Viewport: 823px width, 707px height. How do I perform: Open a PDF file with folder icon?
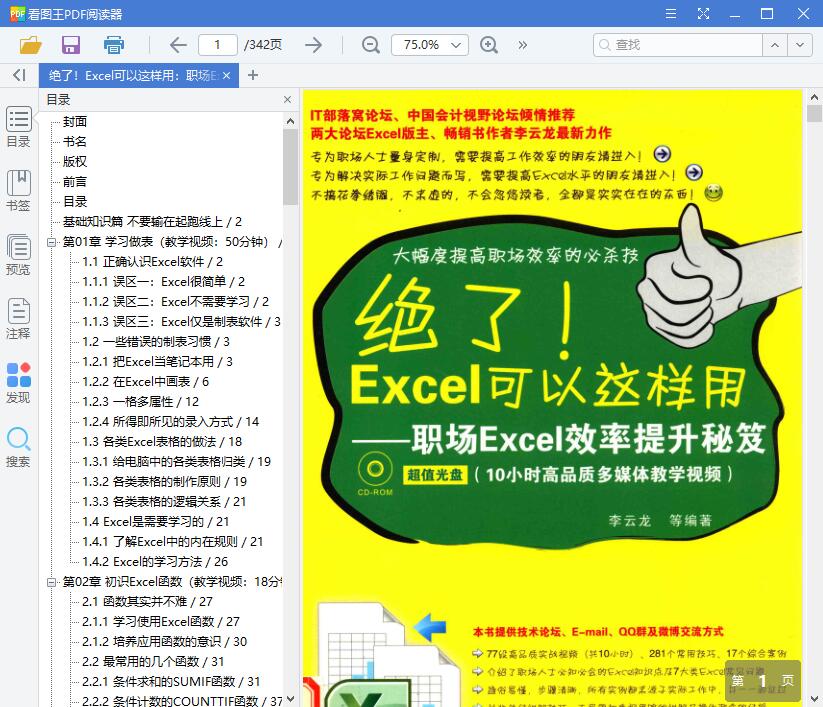click(30, 45)
